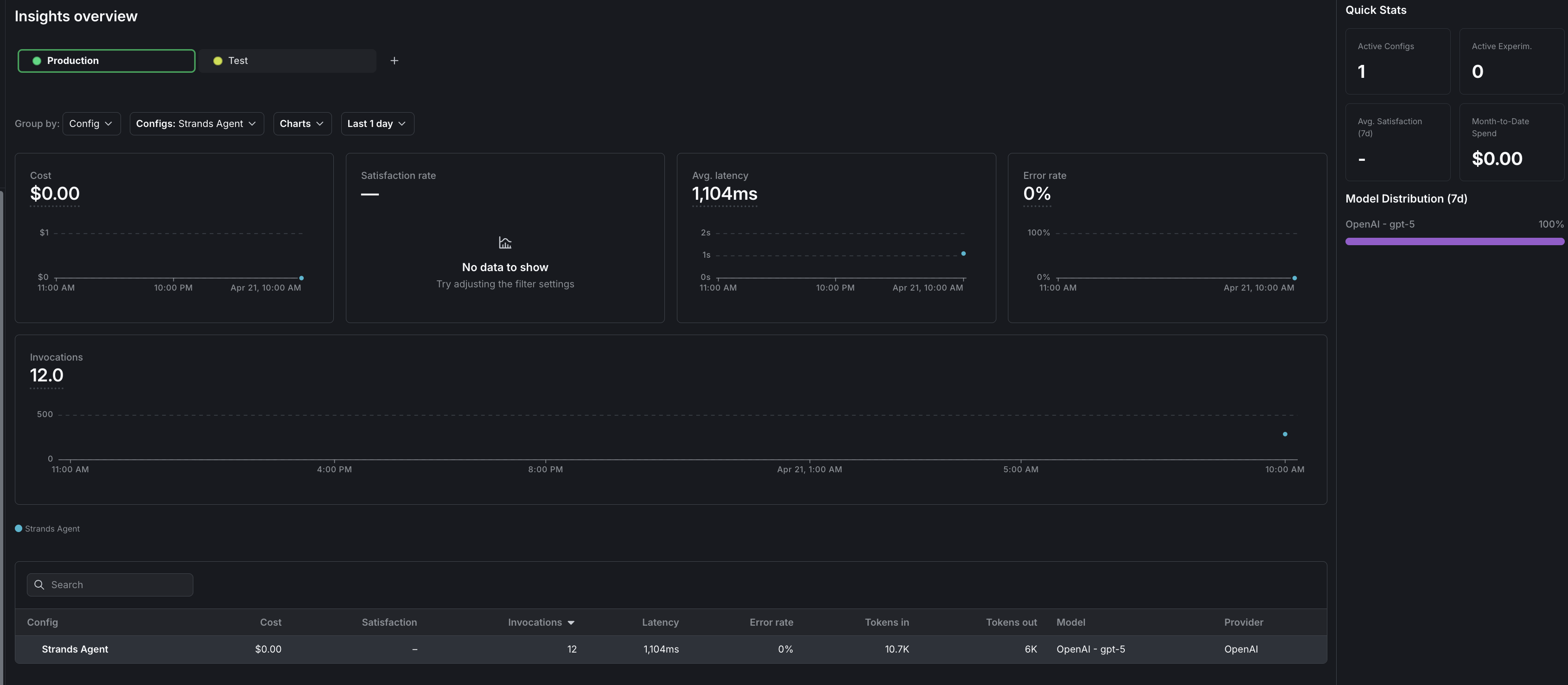Open the Charts menu
The width and height of the screenshot is (1568, 685).
302,123
